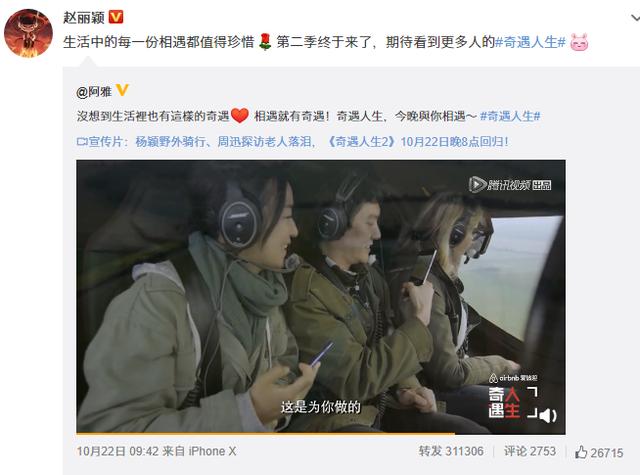Click the orange verified badge beside 赵丽颖
The height and width of the screenshot is (475, 640).
point(116,17)
